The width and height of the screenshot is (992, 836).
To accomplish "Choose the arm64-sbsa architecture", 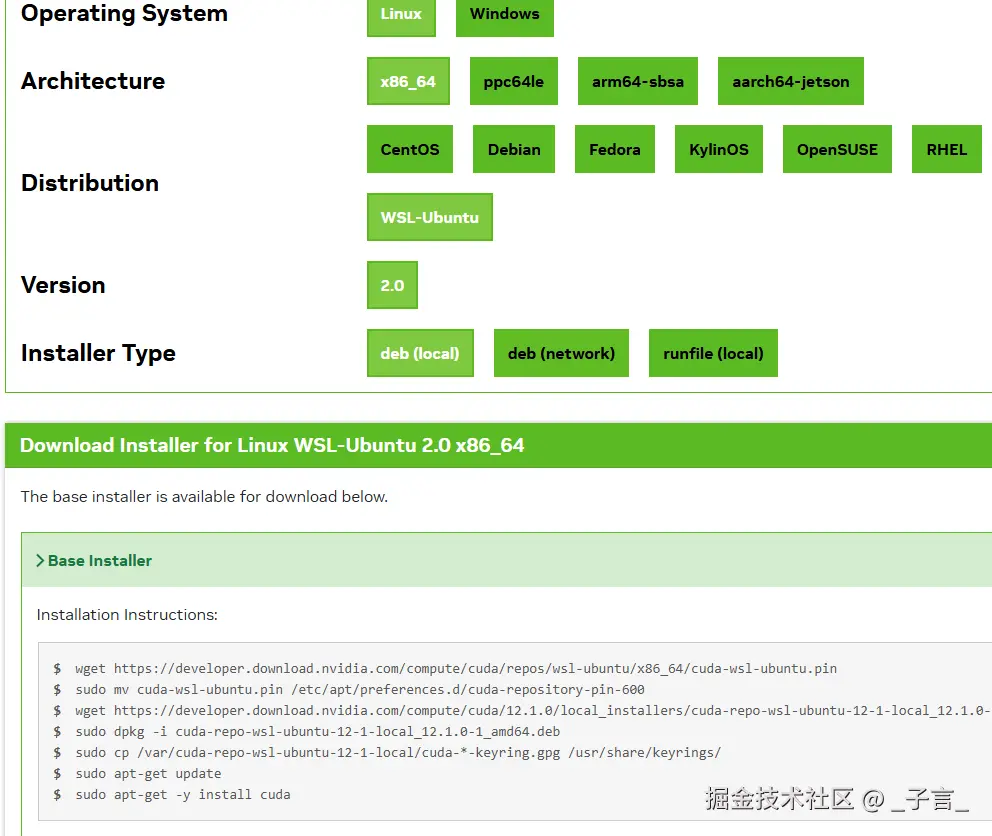I will tap(638, 81).
